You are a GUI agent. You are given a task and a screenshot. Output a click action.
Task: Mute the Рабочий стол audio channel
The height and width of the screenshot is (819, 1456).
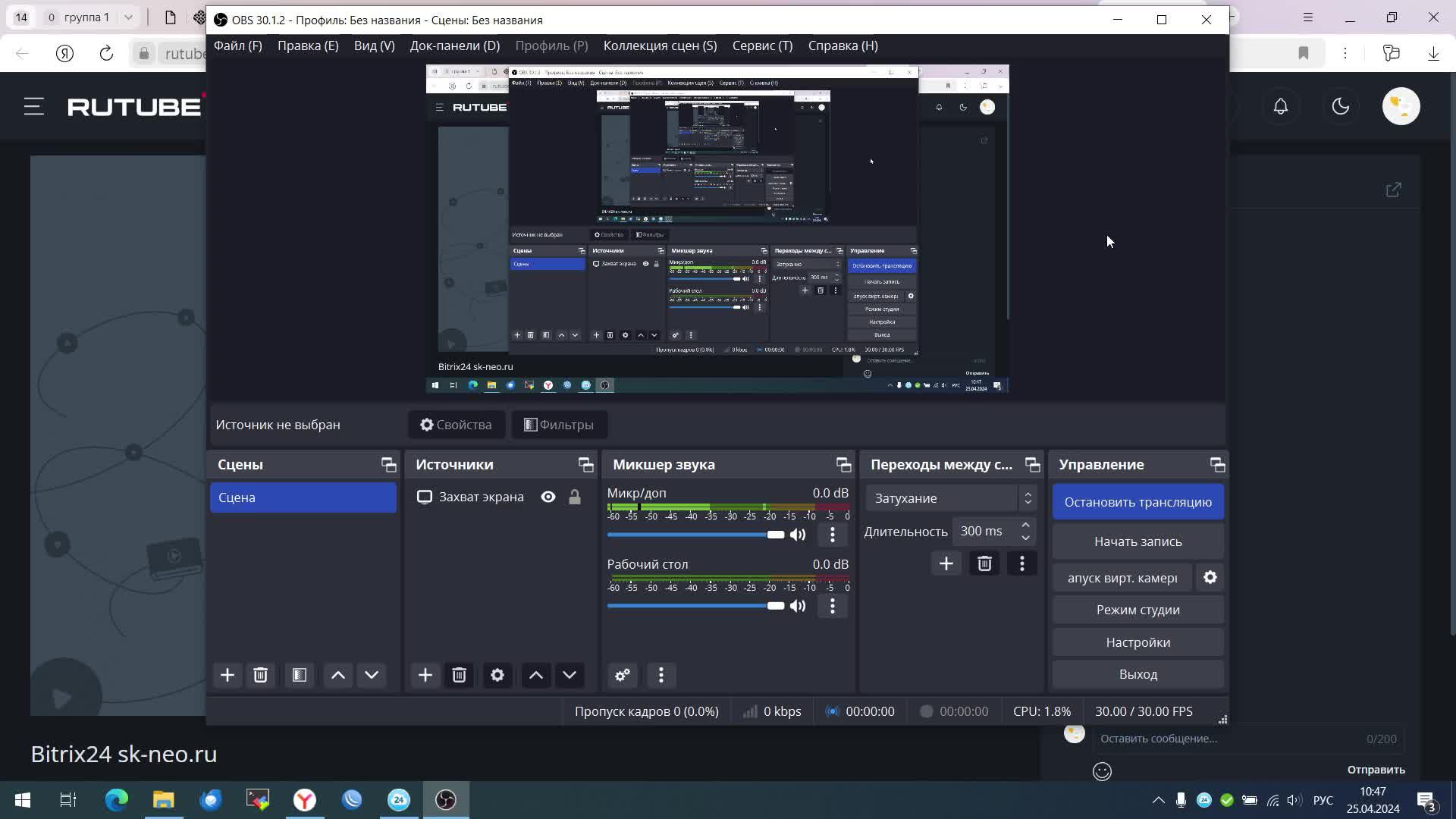[x=798, y=606]
